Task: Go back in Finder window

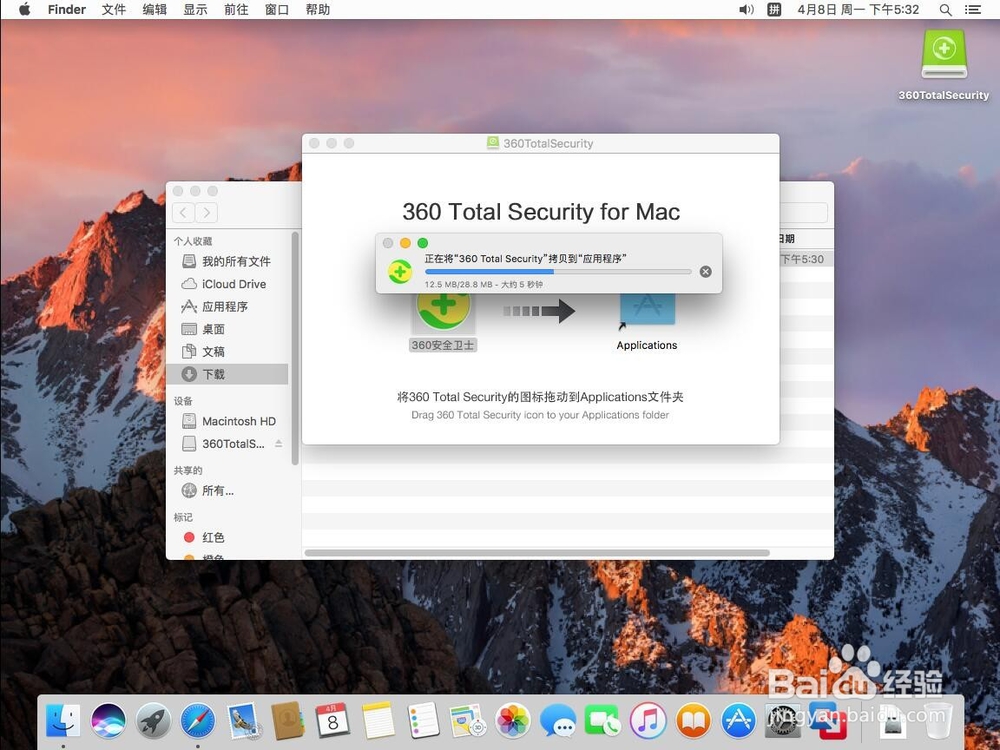Action: [x=184, y=212]
